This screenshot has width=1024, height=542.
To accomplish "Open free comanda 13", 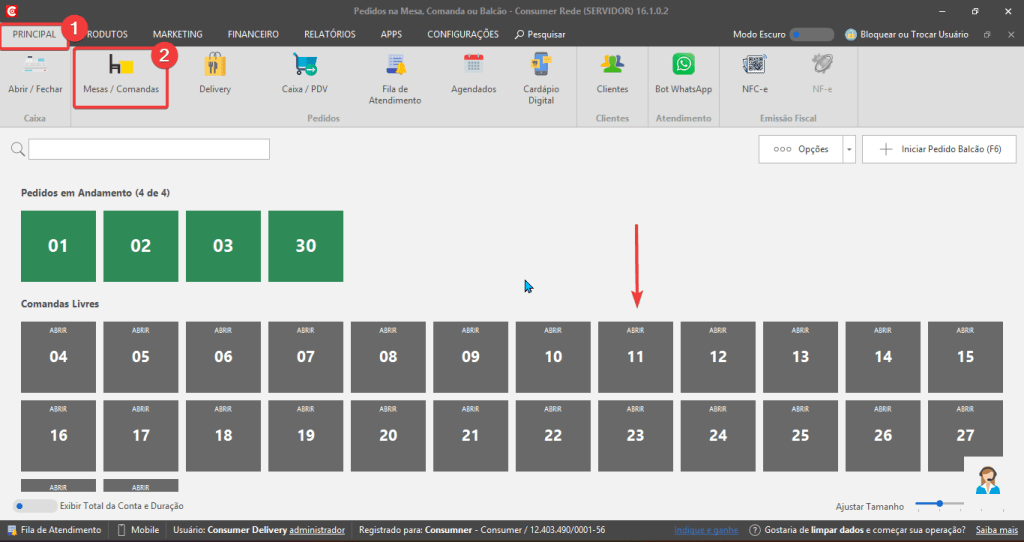I will (800, 357).
